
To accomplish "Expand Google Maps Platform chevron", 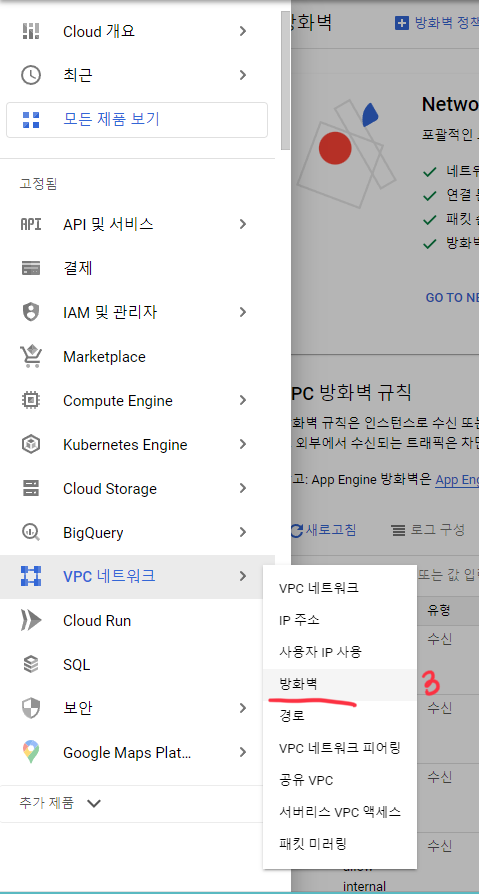I will coord(243,753).
